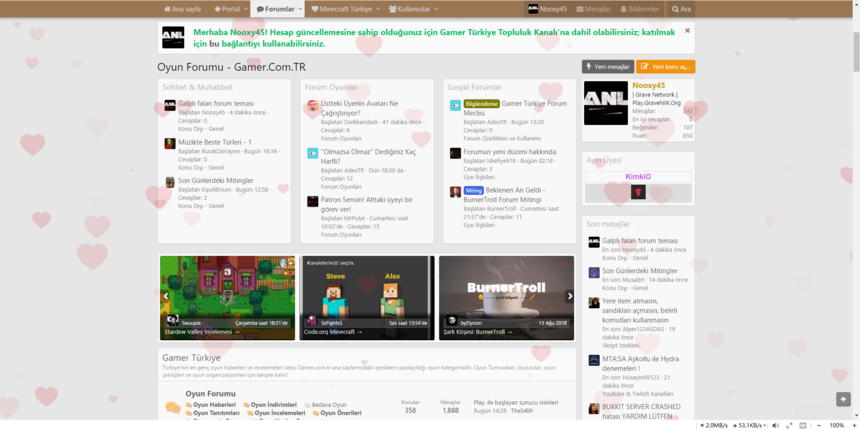Select the Forumlar tab
Viewport: 860px width, 431px height.
tap(274, 9)
